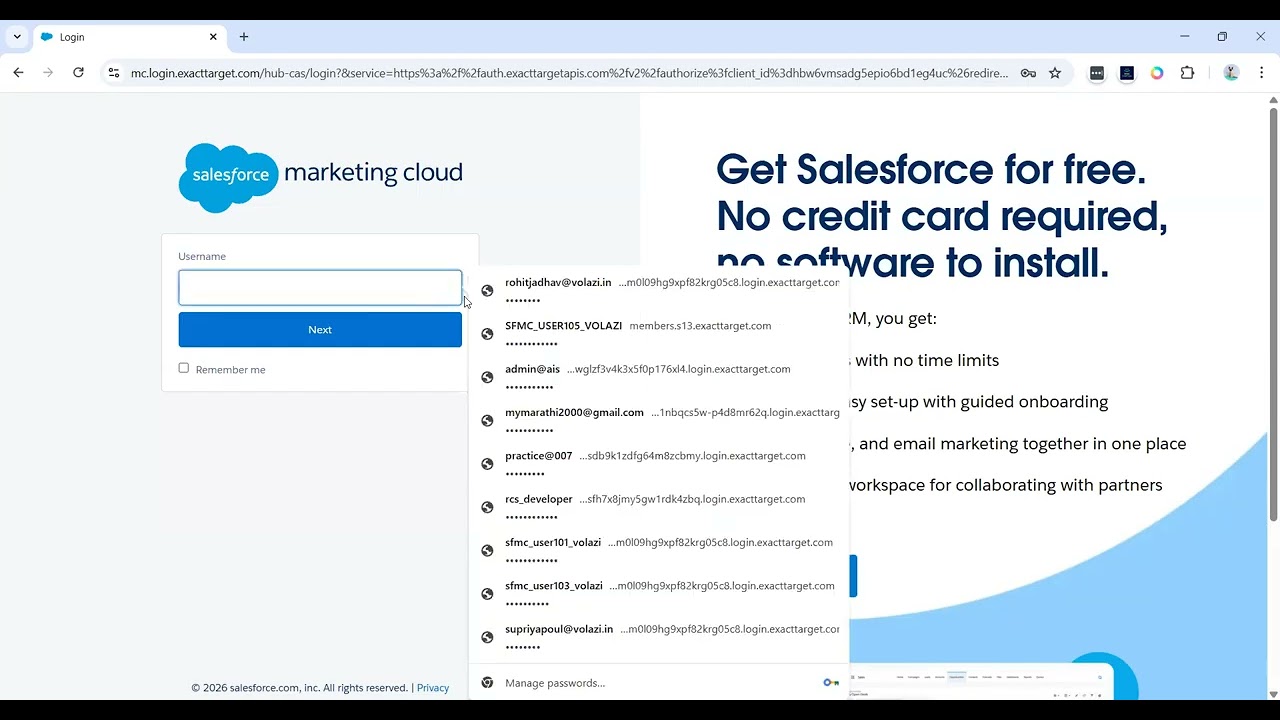The width and height of the screenshot is (1280, 720).
Task: Select saved login SFMC_USER105_VOLAZI
Action: click(659, 334)
